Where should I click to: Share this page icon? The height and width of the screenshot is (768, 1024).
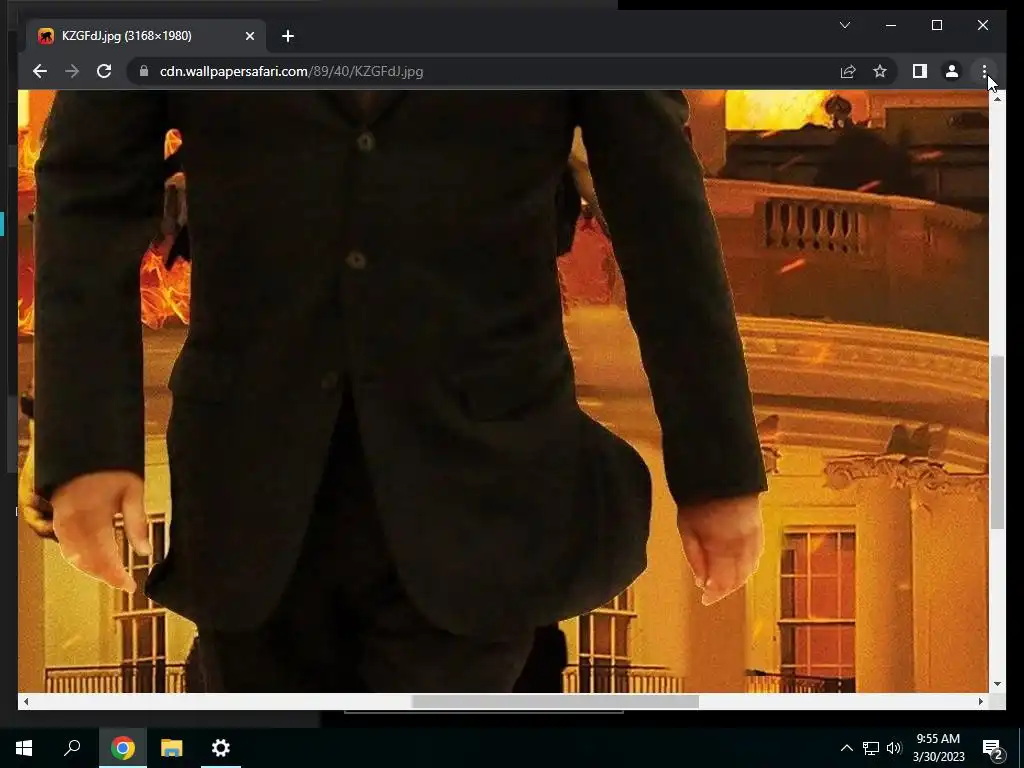[x=848, y=71]
